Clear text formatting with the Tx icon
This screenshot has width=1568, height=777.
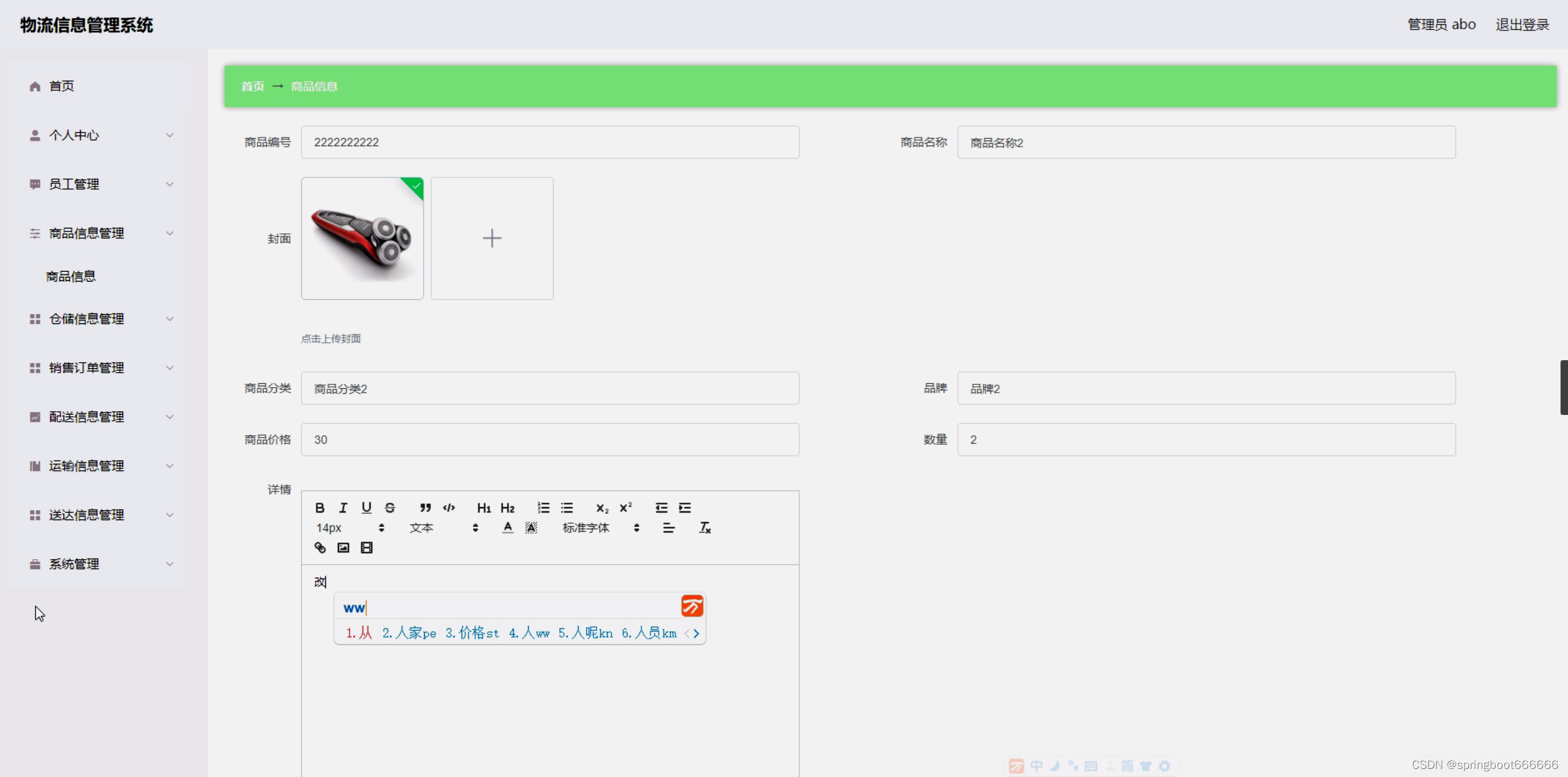pyautogui.click(x=704, y=528)
